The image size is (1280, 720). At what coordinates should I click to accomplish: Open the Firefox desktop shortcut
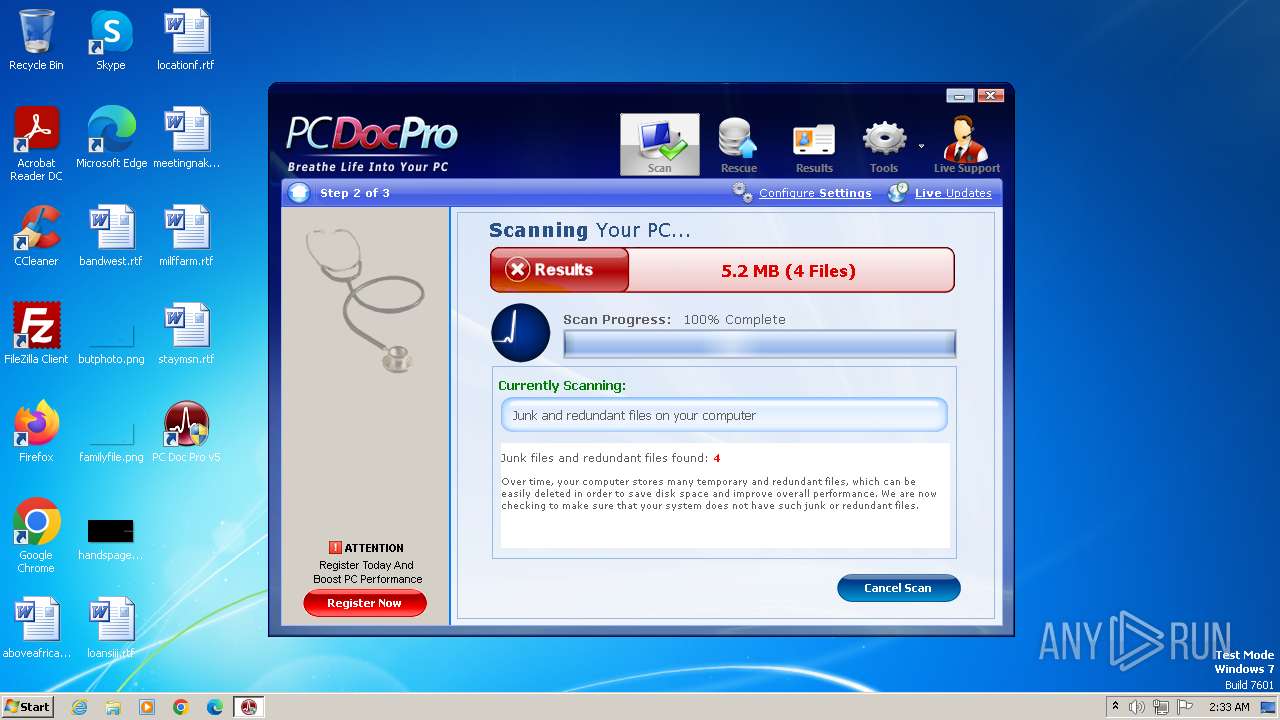(36, 432)
